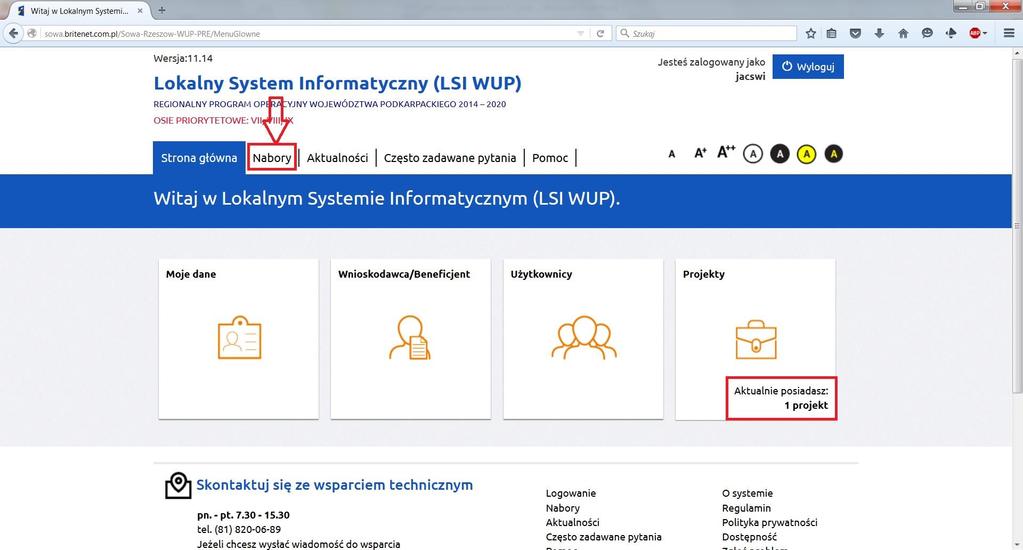This screenshot has height=550, width=1023.
Task: Click the Pocket icon in browser toolbar
Action: (x=855, y=33)
